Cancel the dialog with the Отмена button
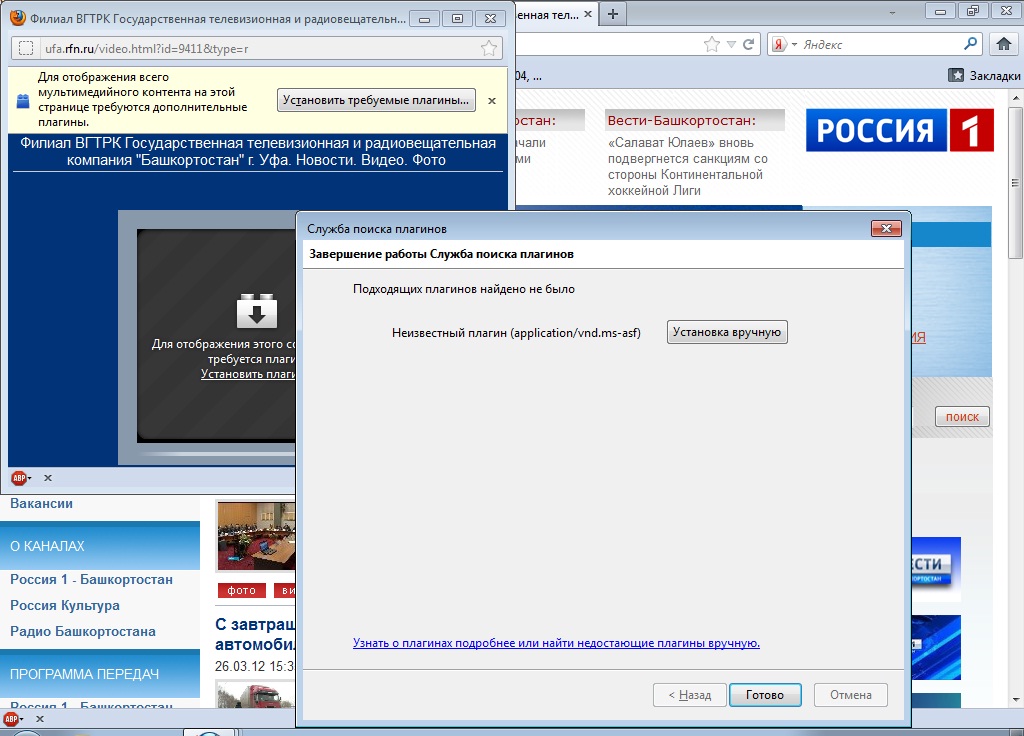Viewport: 1024px width, 736px height. (x=850, y=695)
